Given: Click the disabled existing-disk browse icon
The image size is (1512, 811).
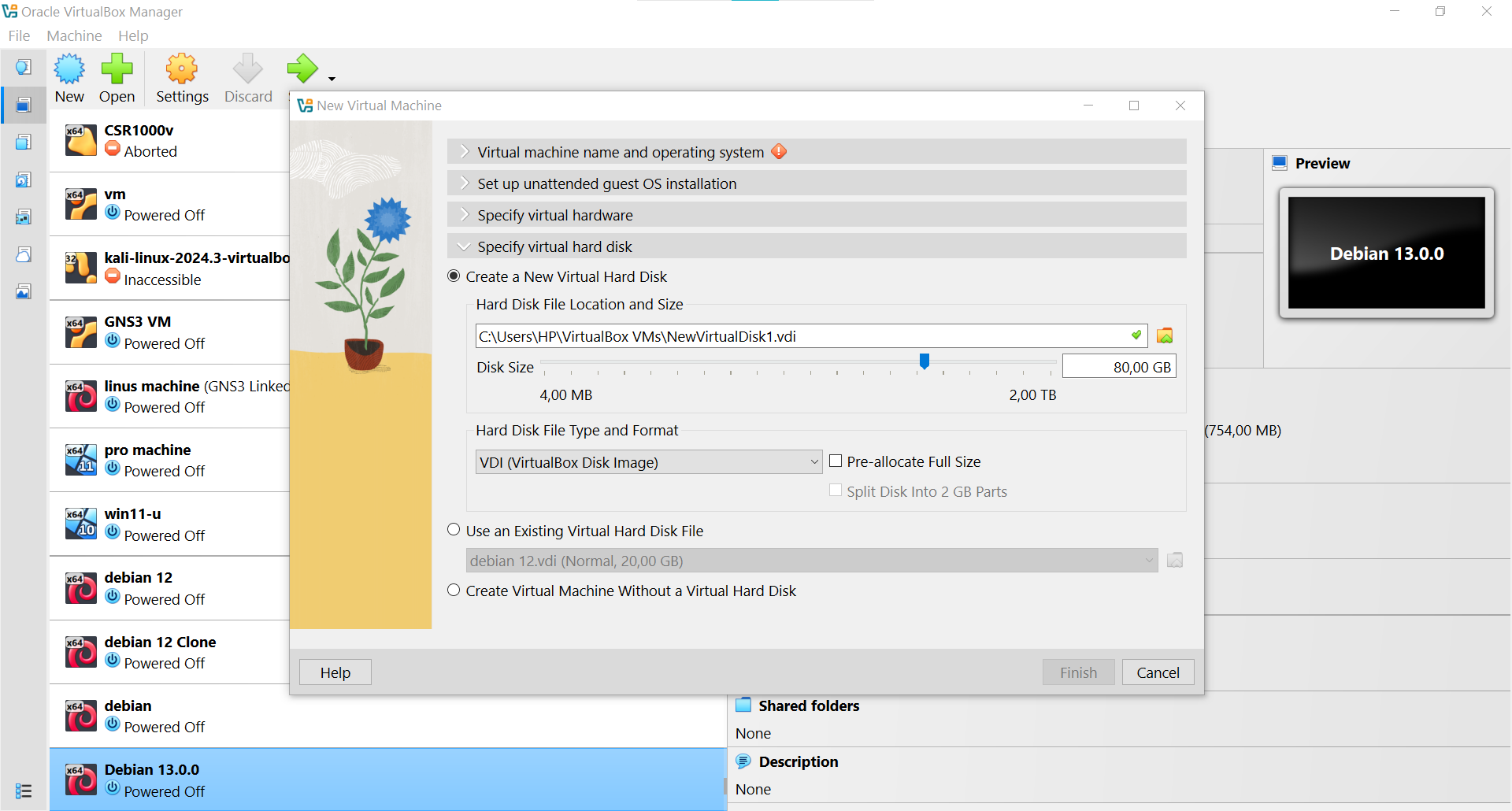Looking at the screenshot, I should point(1175,560).
